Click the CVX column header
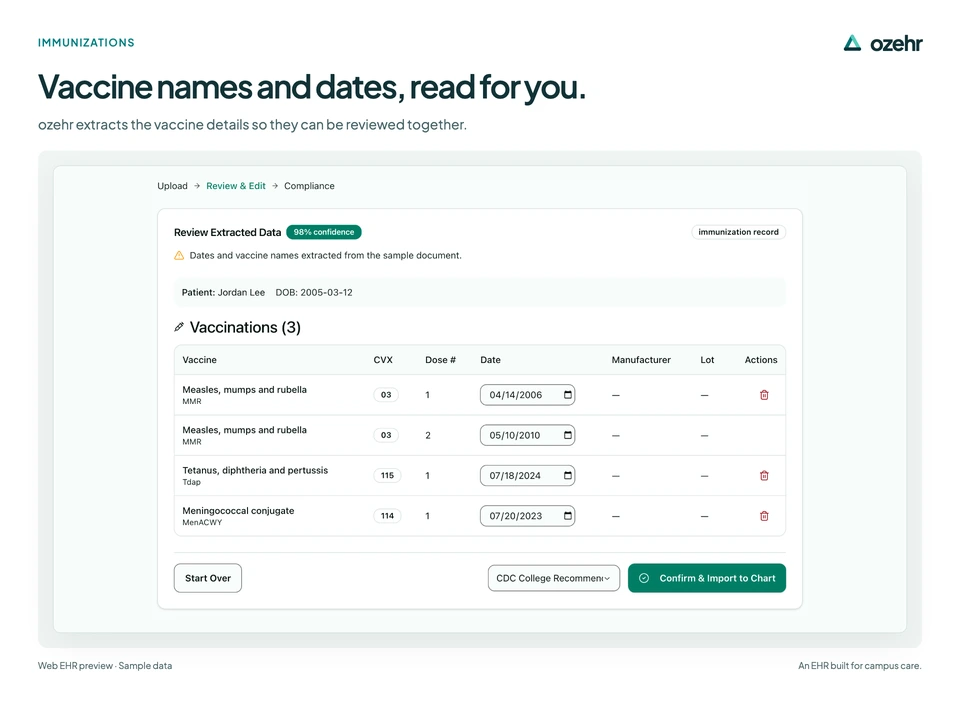The height and width of the screenshot is (720, 960). [x=383, y=360]
